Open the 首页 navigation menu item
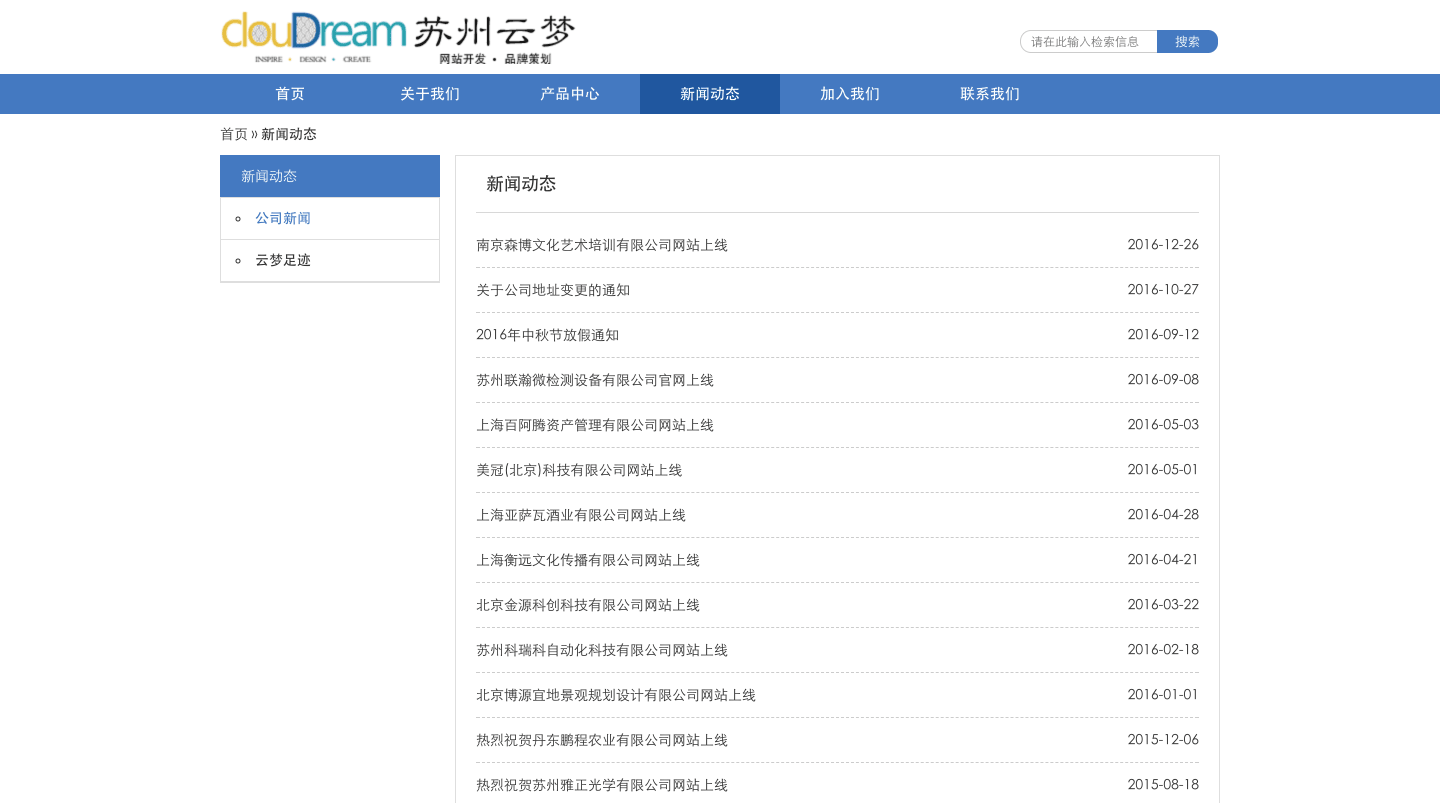The height and width of the screenshot is (803, 1440). pyautogui.click(x=290, y=94)
